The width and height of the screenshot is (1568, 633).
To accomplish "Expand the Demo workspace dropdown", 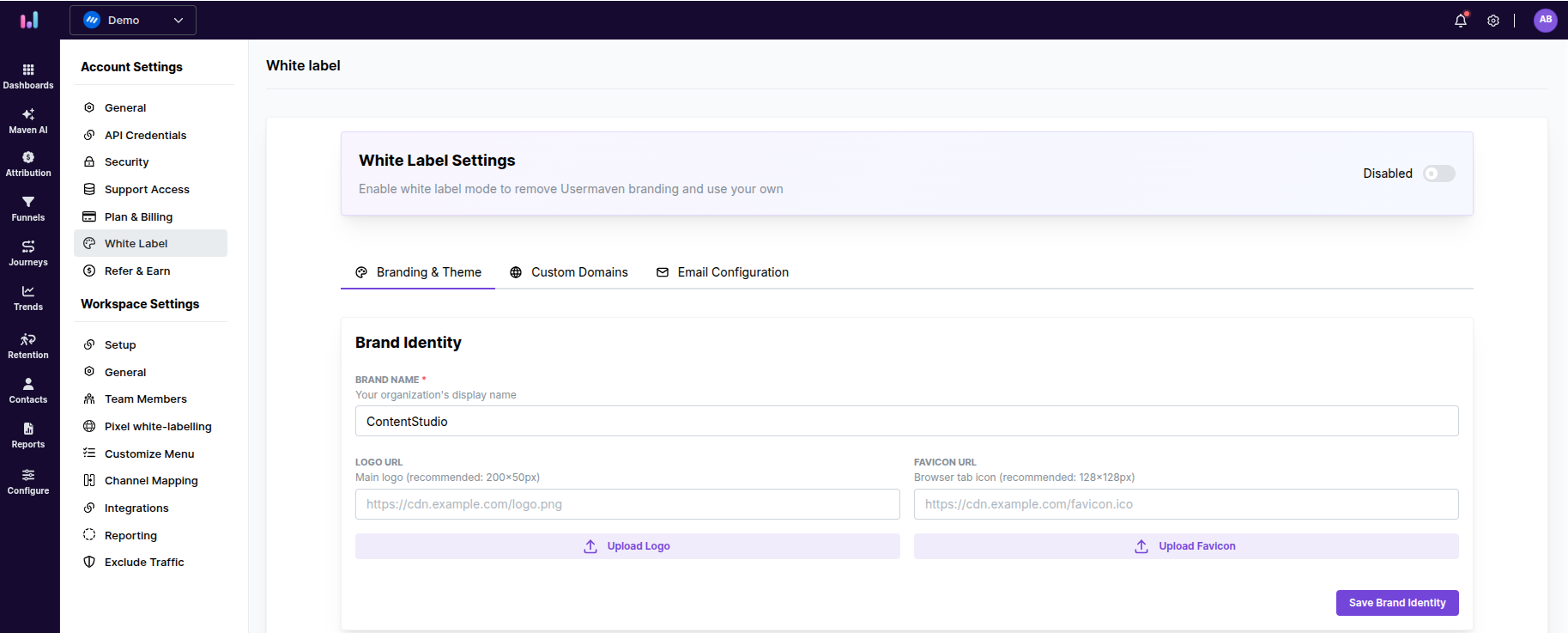I will pos(133,21).
